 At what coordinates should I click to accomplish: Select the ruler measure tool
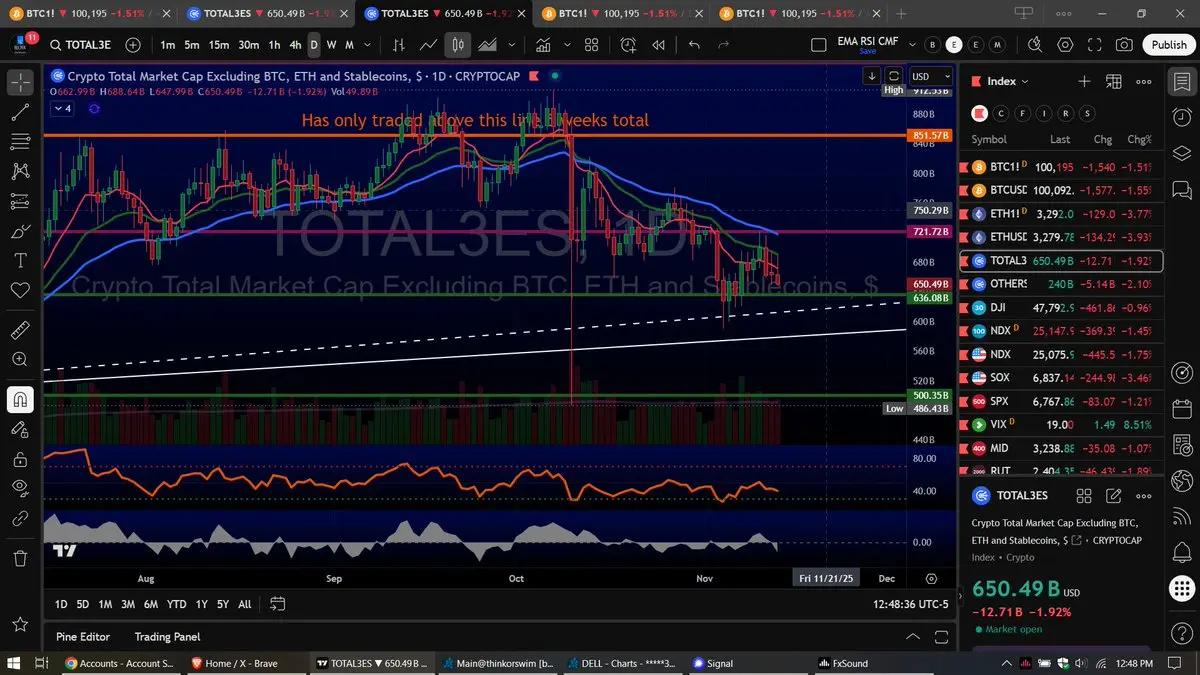[19, 329]
